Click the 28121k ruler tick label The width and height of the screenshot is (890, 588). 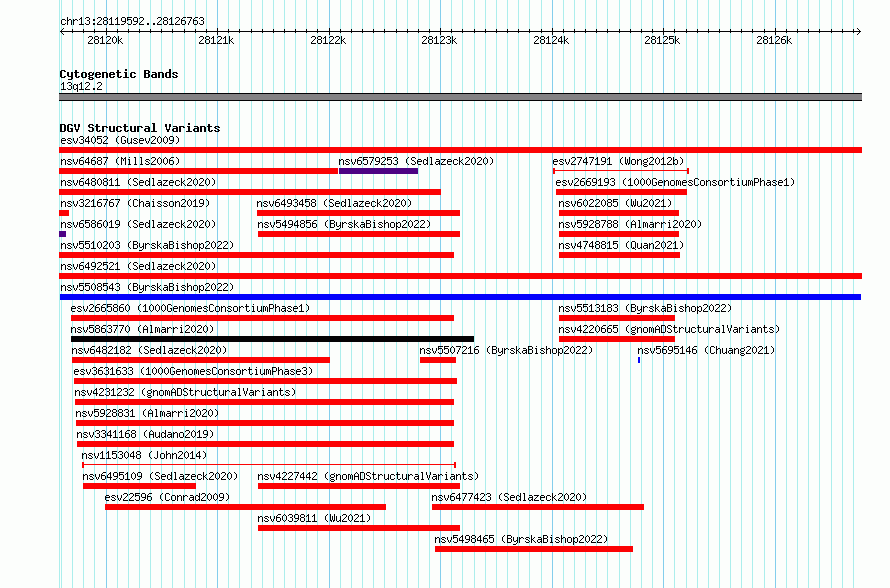click(216, 40)
